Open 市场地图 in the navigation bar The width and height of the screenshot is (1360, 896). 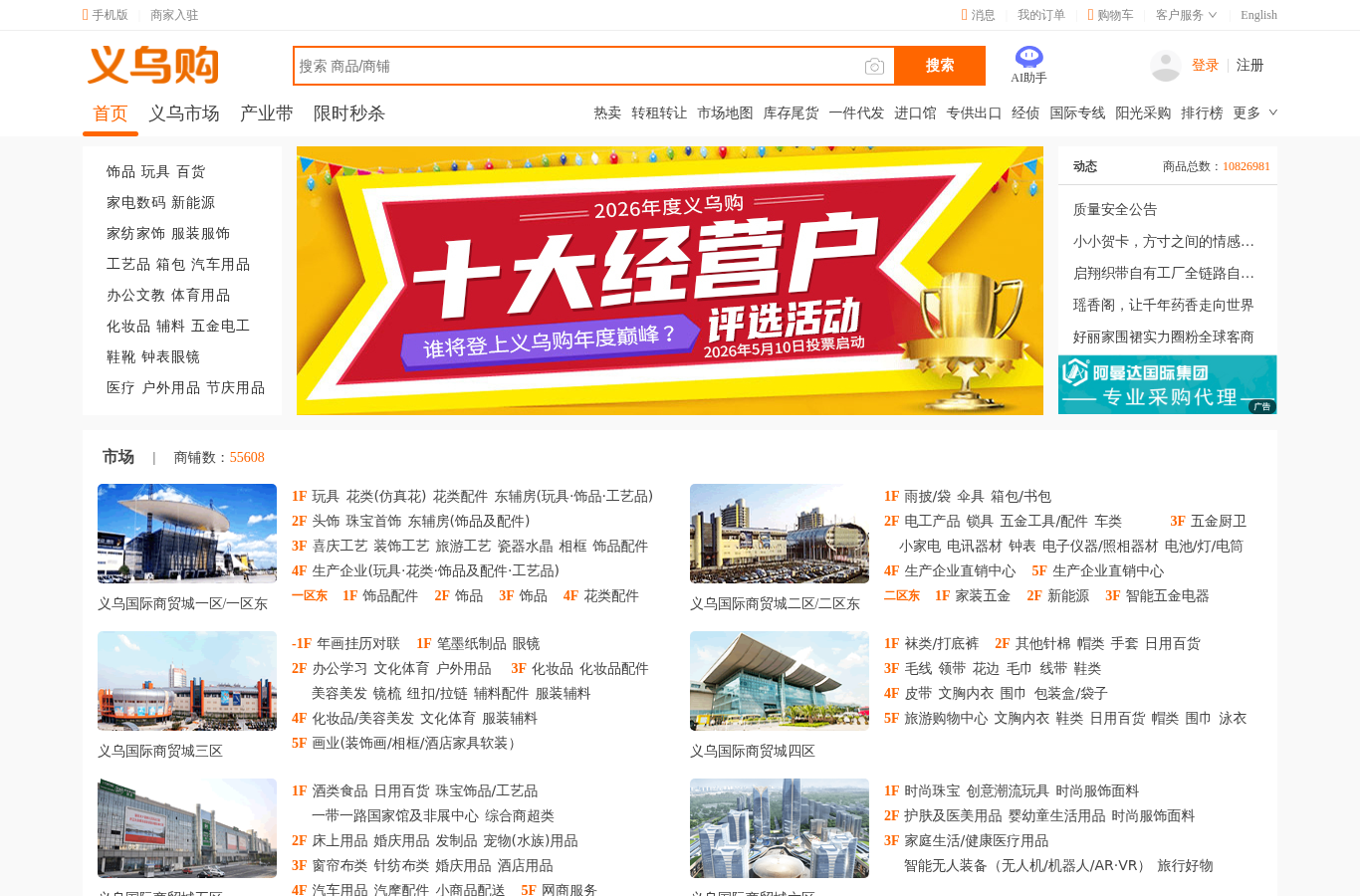[x=725, y=112]
